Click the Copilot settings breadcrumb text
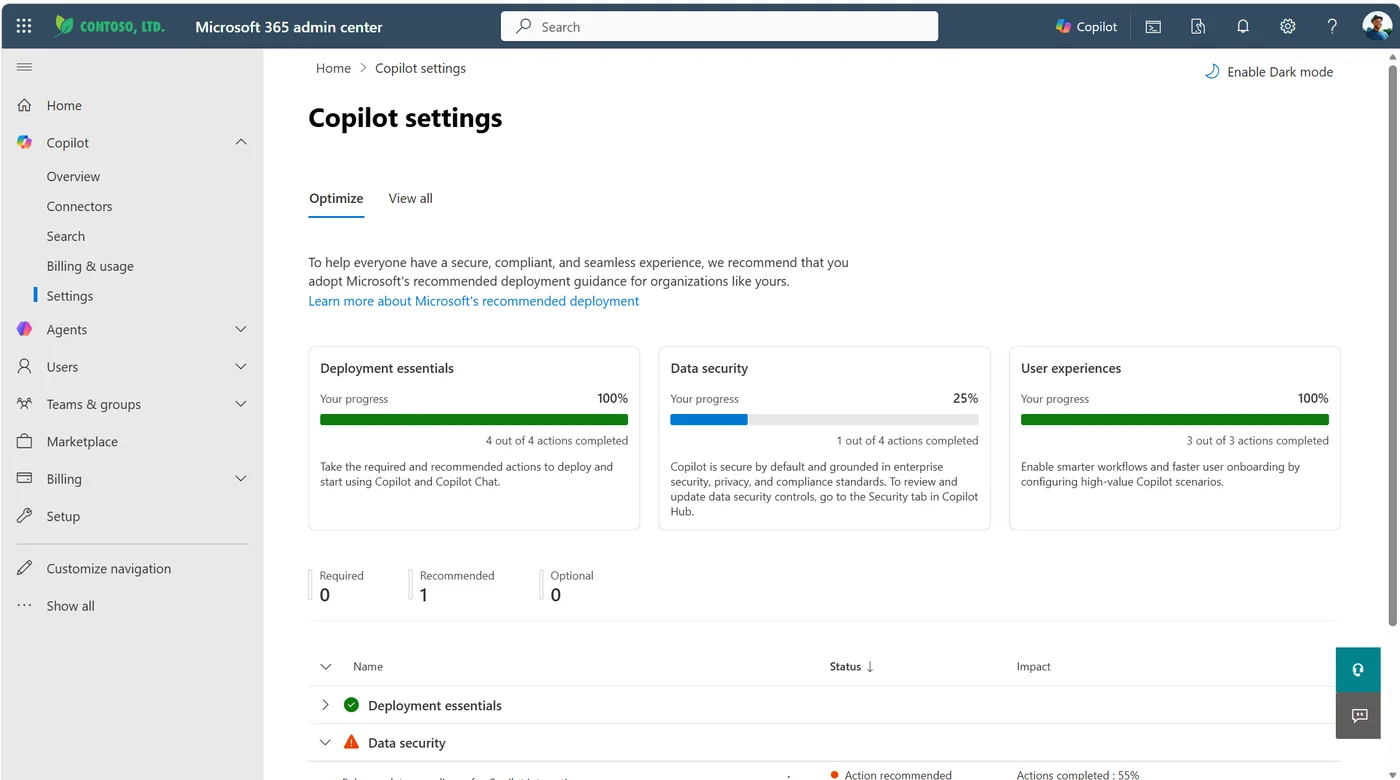Screen dimensions: 1400x780 coord(420,68)
